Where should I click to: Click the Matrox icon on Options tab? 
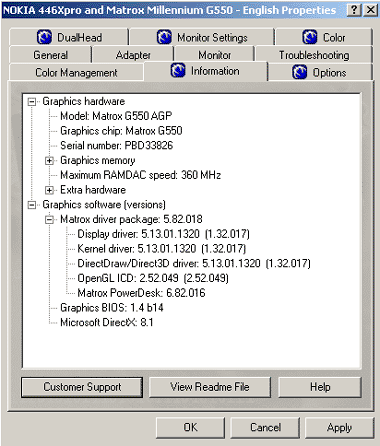coord(300,72)
